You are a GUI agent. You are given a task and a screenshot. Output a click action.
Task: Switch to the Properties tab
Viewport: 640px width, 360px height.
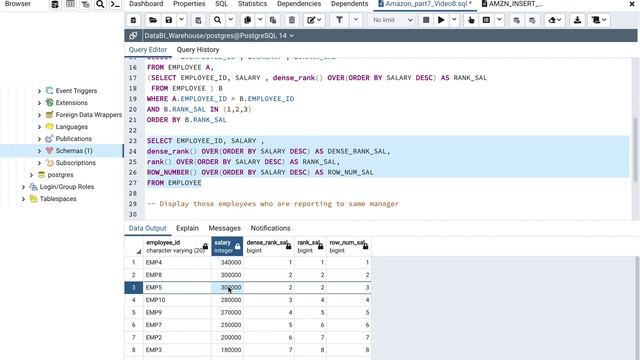(189, 4)
